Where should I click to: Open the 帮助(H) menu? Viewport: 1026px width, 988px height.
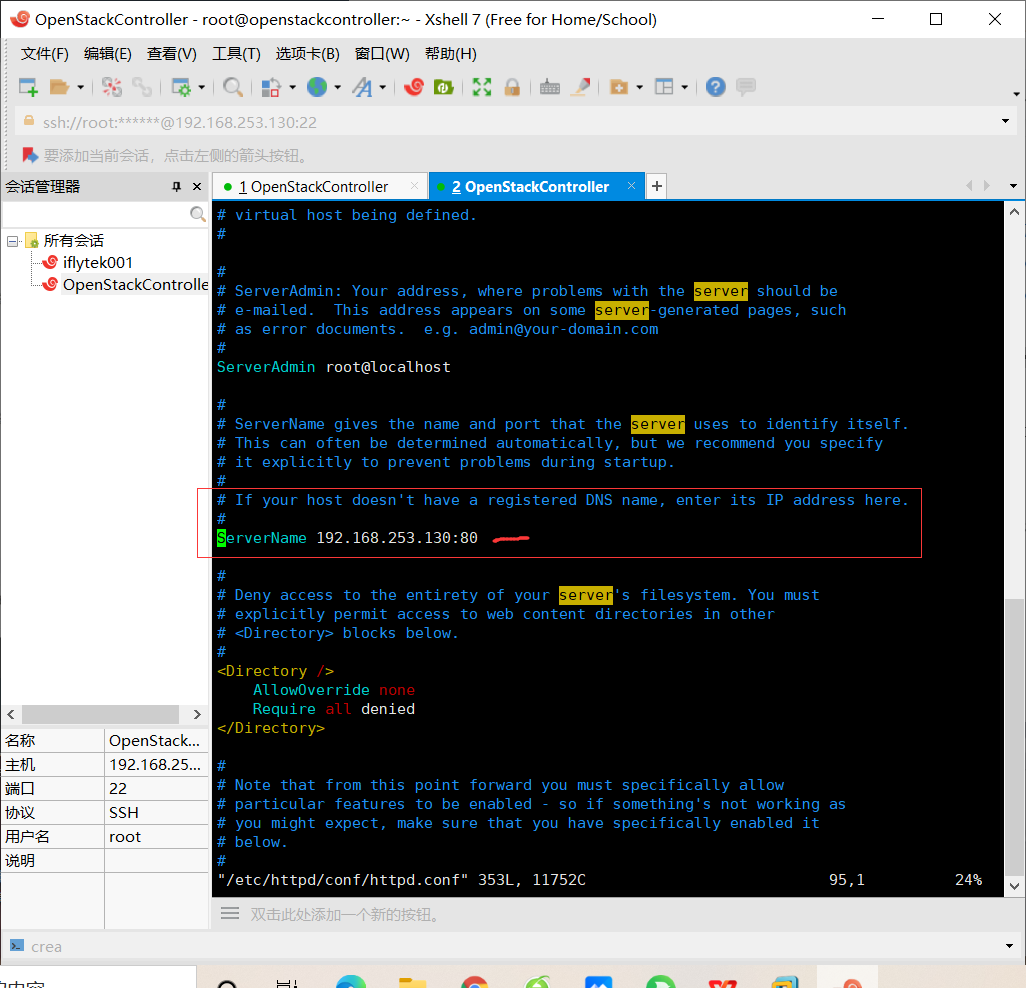[451, 54]
